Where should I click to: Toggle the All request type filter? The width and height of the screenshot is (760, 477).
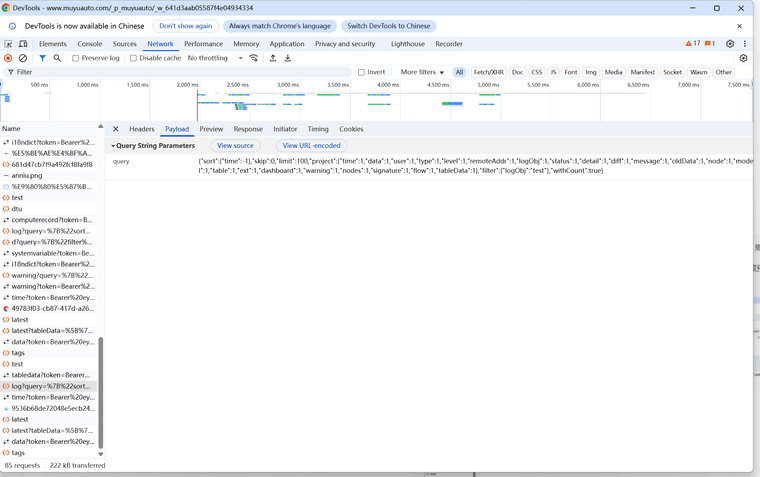pos(459,72)
